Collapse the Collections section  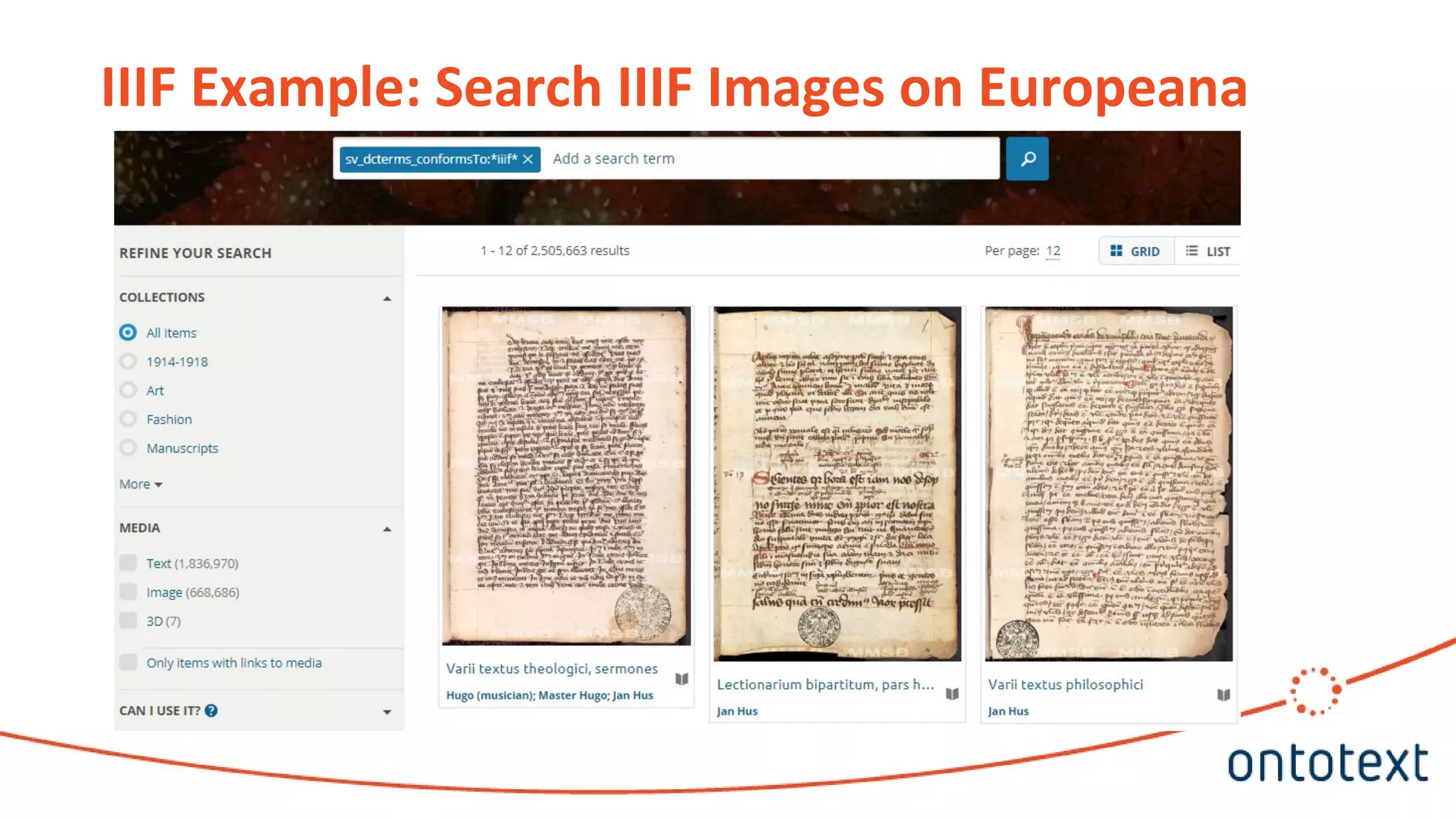(x=387, y=299)
